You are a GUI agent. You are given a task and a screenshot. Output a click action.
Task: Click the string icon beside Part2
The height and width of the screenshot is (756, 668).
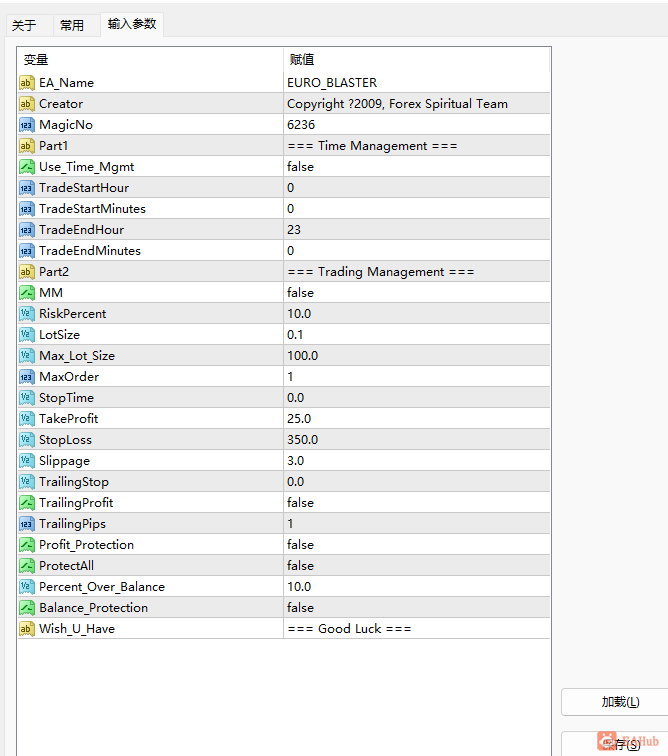point(27,271)
